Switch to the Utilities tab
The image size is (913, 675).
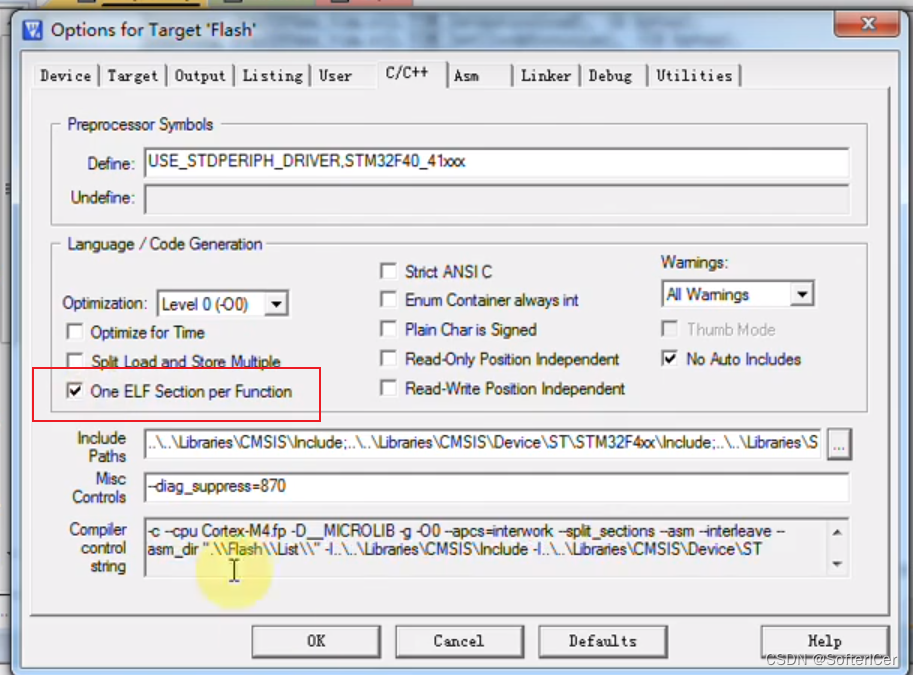694,74
